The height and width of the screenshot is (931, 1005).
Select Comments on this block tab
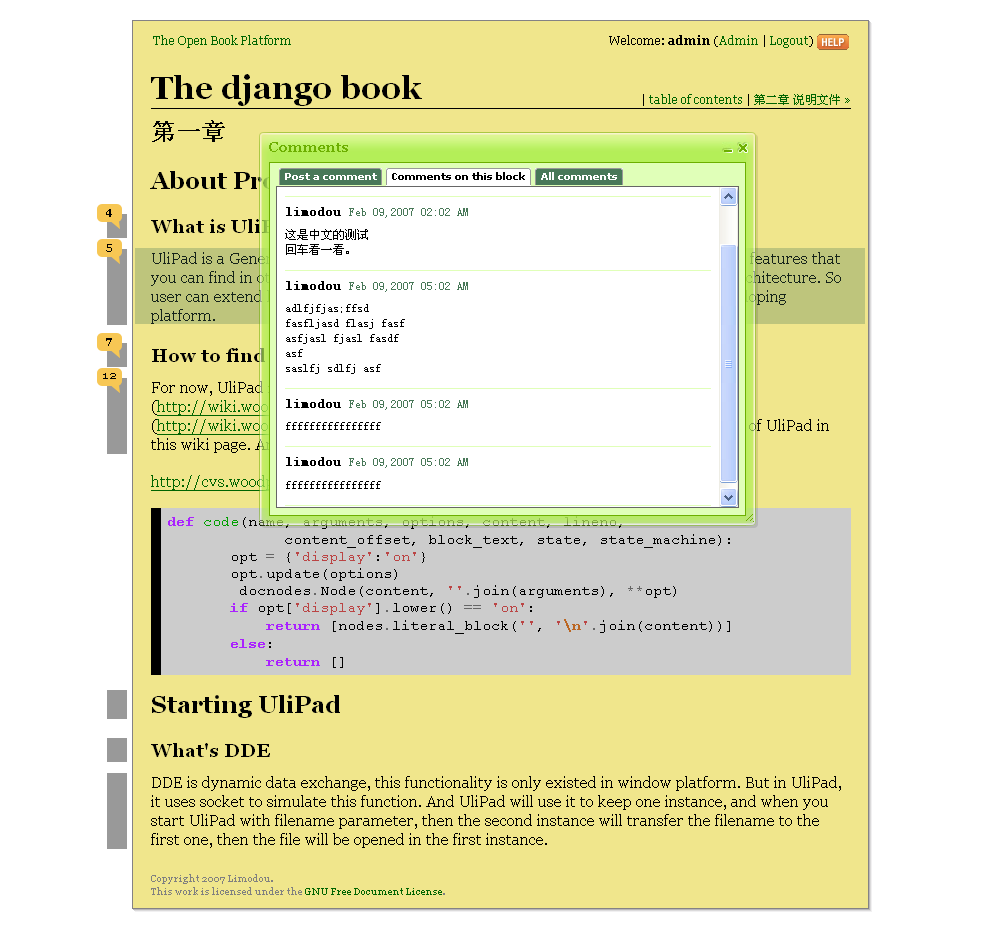click(458, 177)
